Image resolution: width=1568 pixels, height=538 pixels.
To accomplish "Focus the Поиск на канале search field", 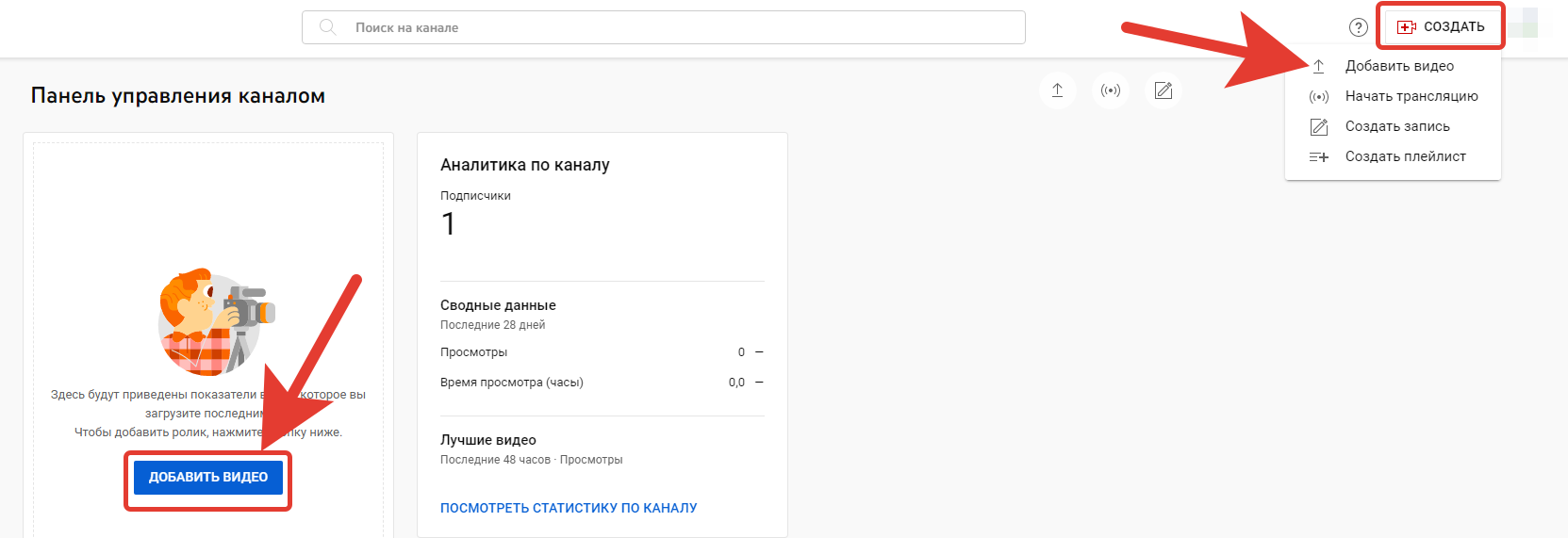I will point(664,27).
